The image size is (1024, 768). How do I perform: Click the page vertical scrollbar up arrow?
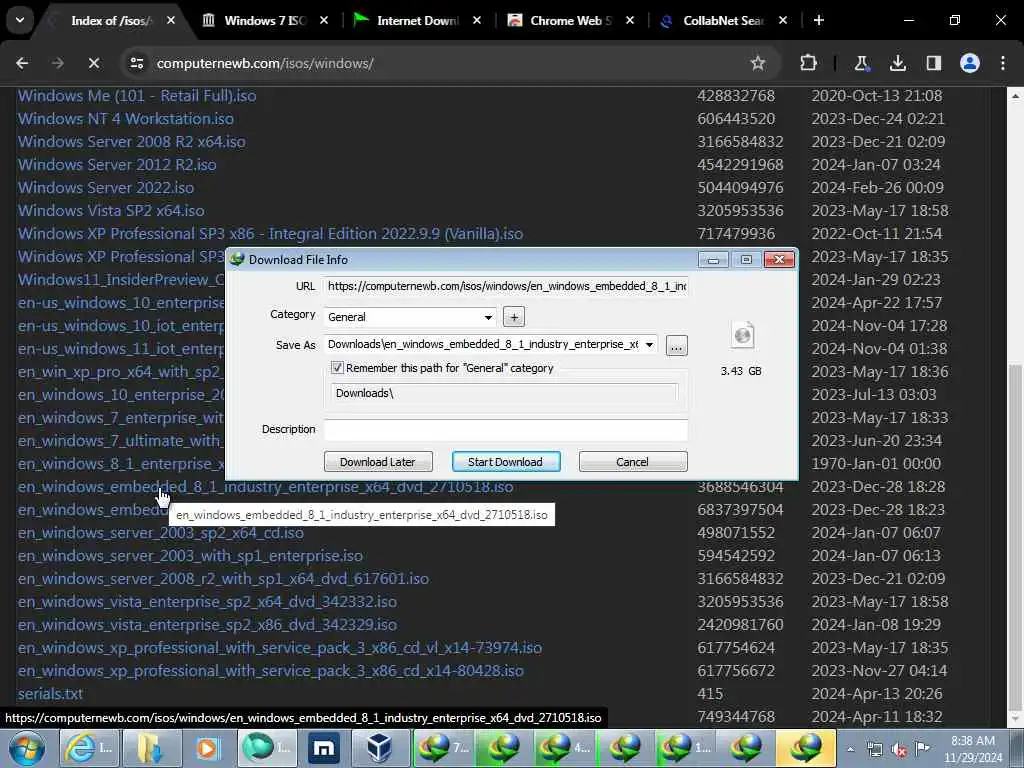[1015, 95]
